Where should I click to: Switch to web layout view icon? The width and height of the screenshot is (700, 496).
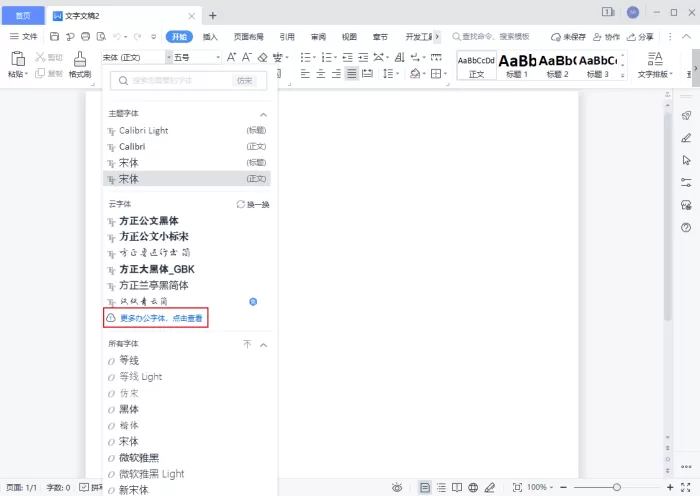coord(473,487)
